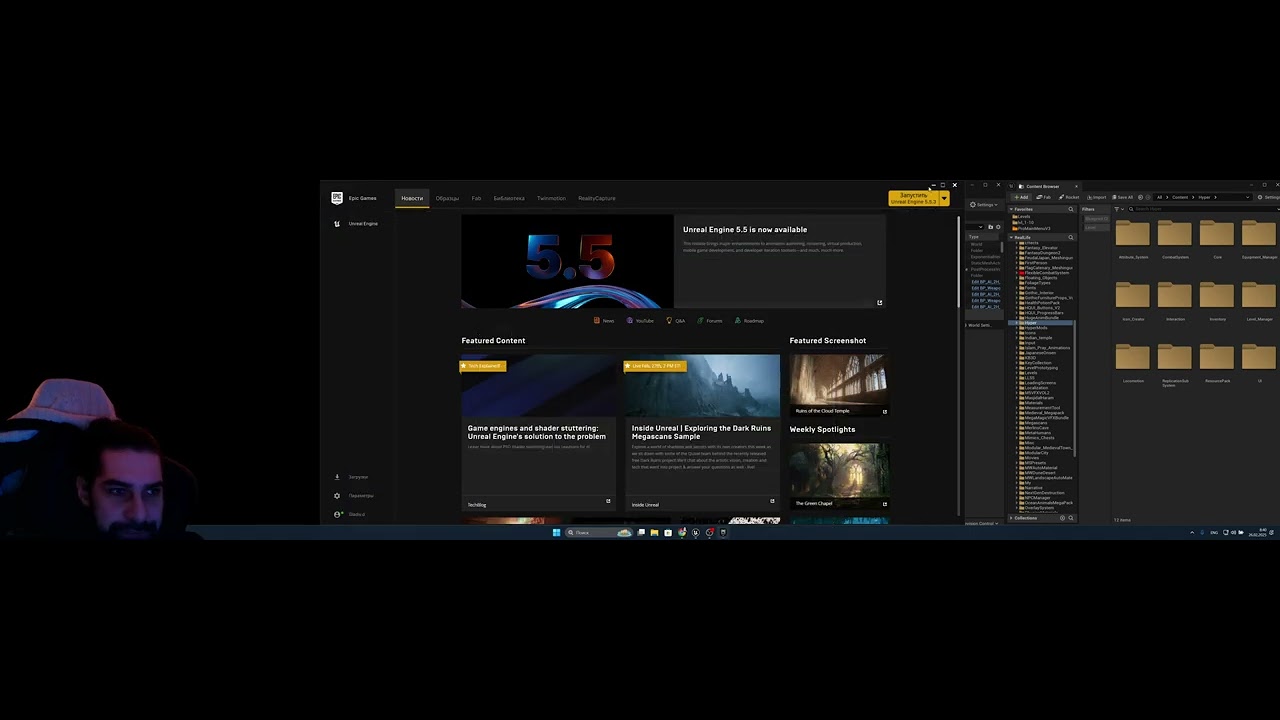This screenshot has height=720, width=1280.
Task: Open the Fab tab in launcher
Action: [x=476, y=198]
